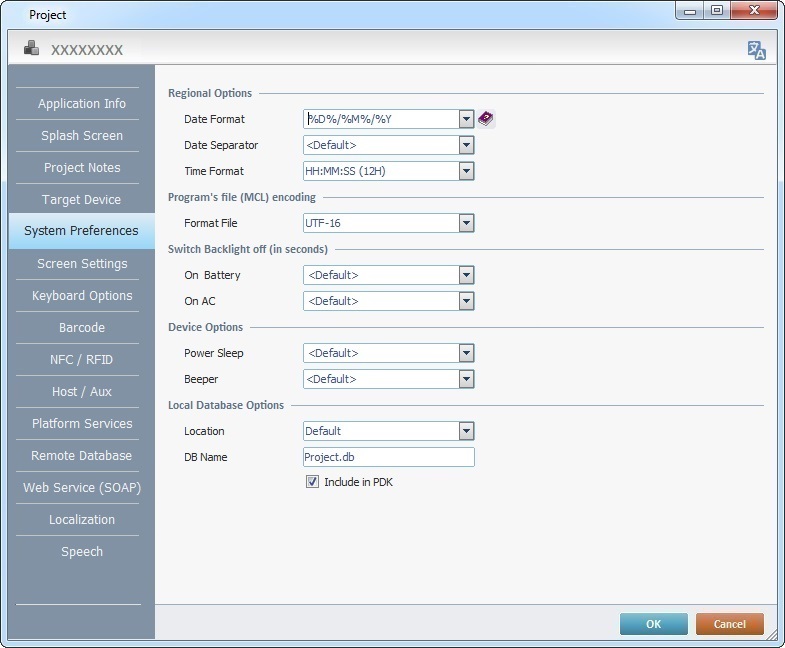
Task: Expand the On Battery backlight dropdown
Action: (x=466, y=275)
